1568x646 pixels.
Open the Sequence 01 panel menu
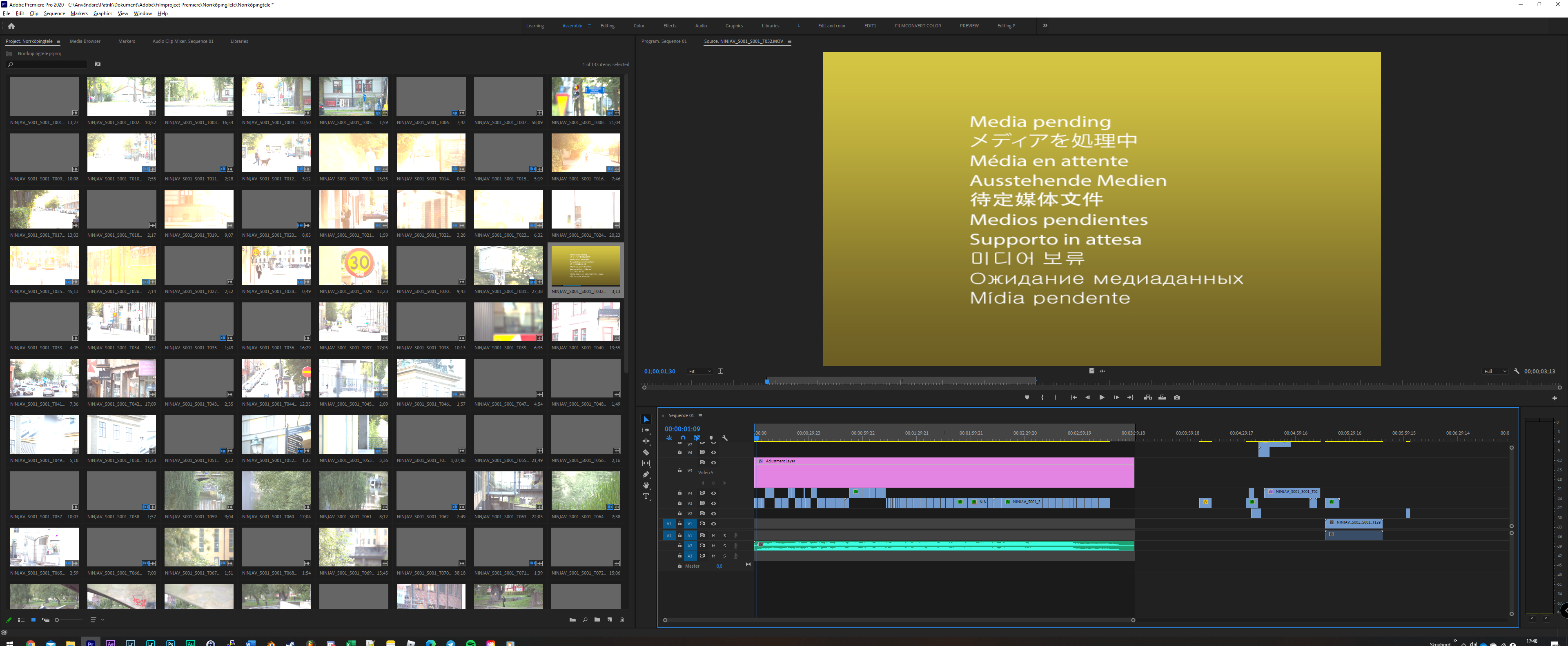point(700,415)
